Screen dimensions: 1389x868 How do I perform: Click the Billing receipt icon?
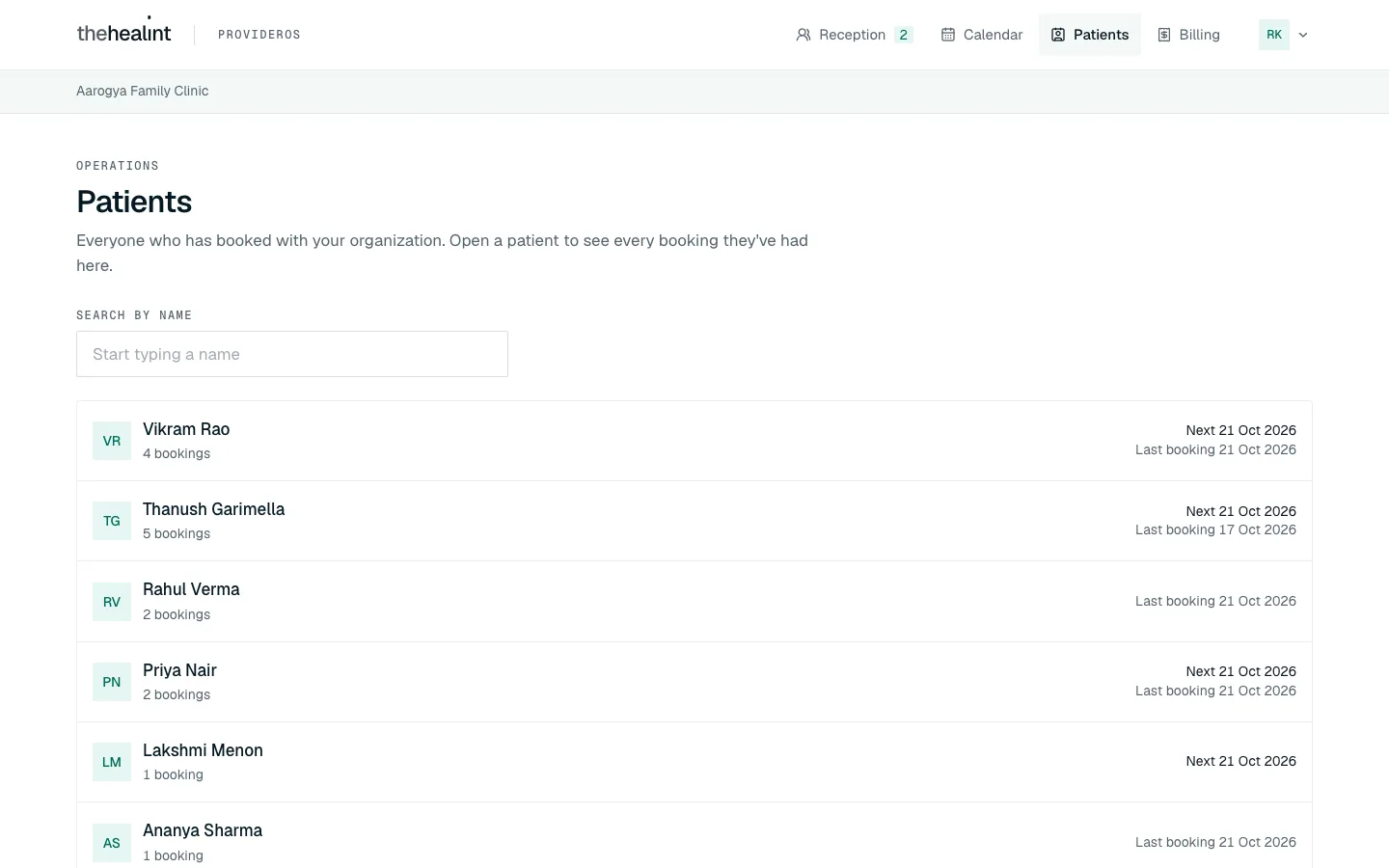coord(1164,35)
